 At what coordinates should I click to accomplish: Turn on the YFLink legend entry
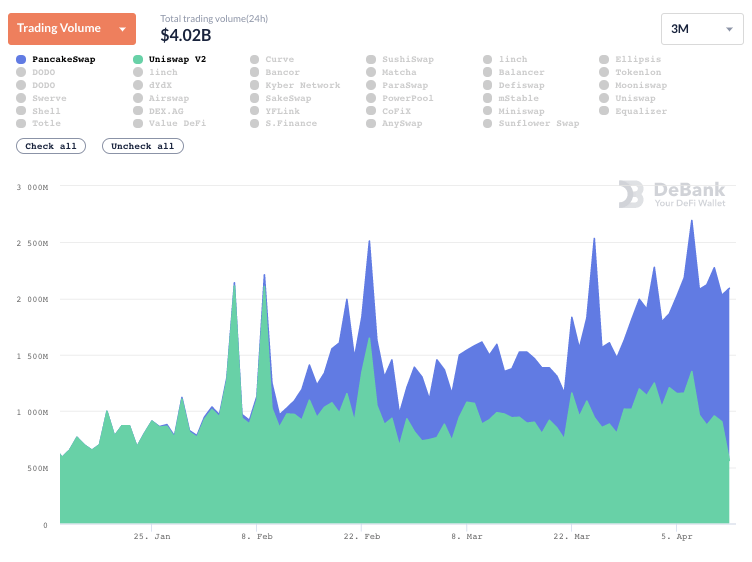pos(275,111)
